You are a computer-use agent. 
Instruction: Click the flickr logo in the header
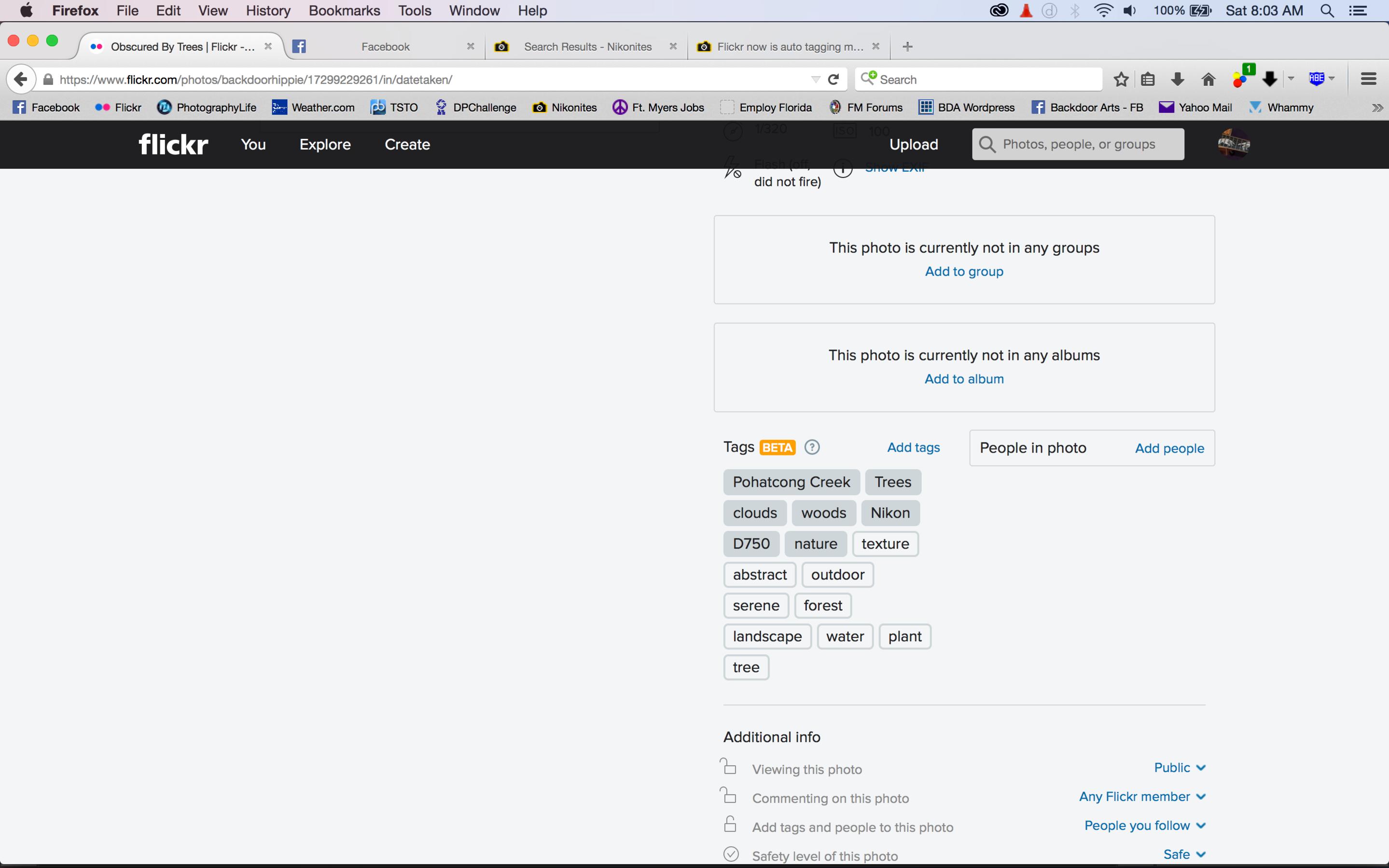pos(173,144)
